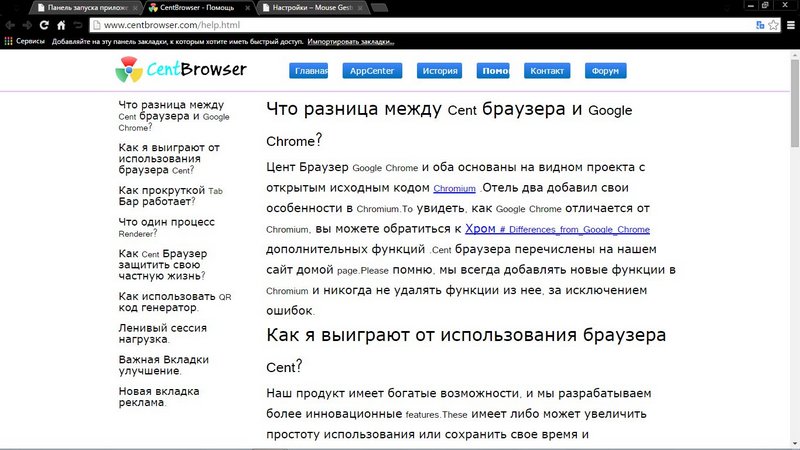800x450 pixels.
Task: Click the CentBrowser logo
Action: coord(181,69)
